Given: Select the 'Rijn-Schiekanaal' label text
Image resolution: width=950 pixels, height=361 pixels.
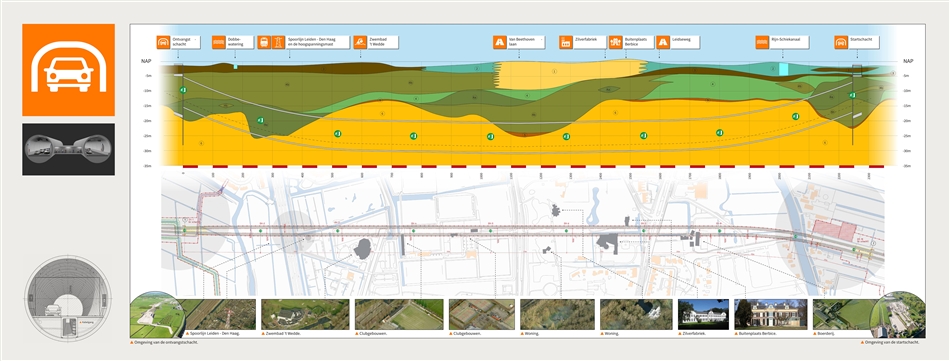Looking at the screenshot, I should pos(786,39).
